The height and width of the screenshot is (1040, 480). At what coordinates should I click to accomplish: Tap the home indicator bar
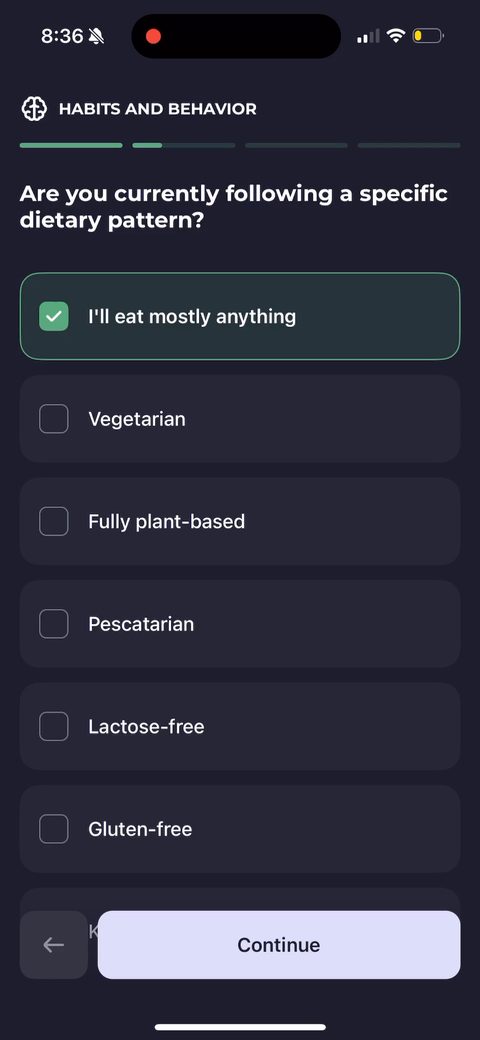[240, 1027]
